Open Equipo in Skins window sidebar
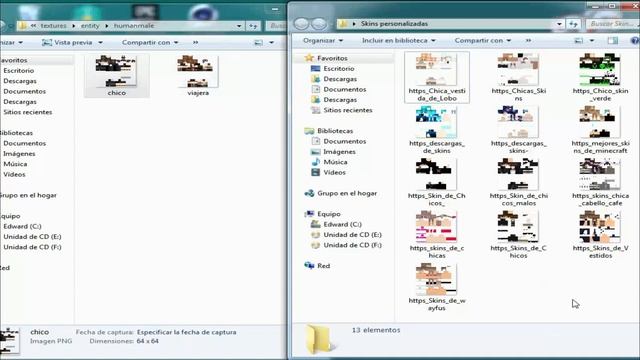Screen dimensions: 640x360 [x=329, y=214]
